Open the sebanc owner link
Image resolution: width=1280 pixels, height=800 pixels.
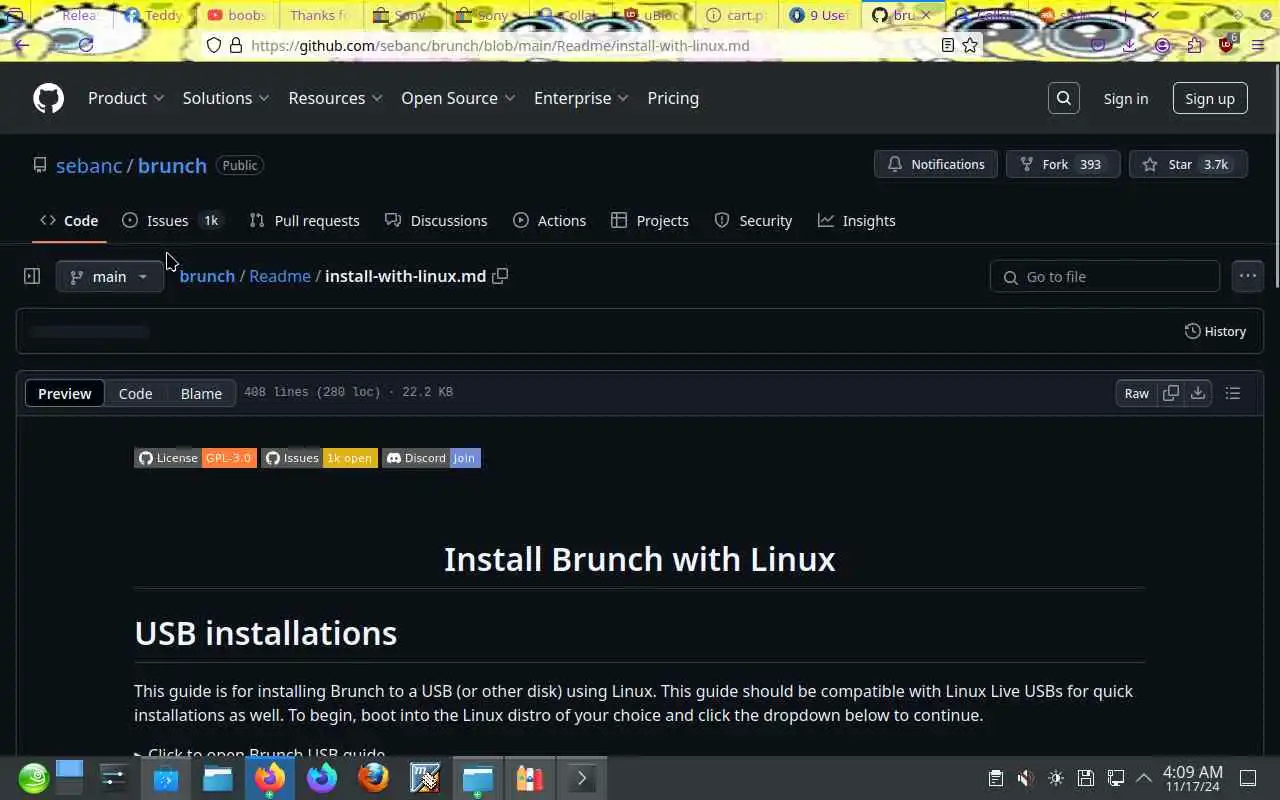(x=89, y=165)
